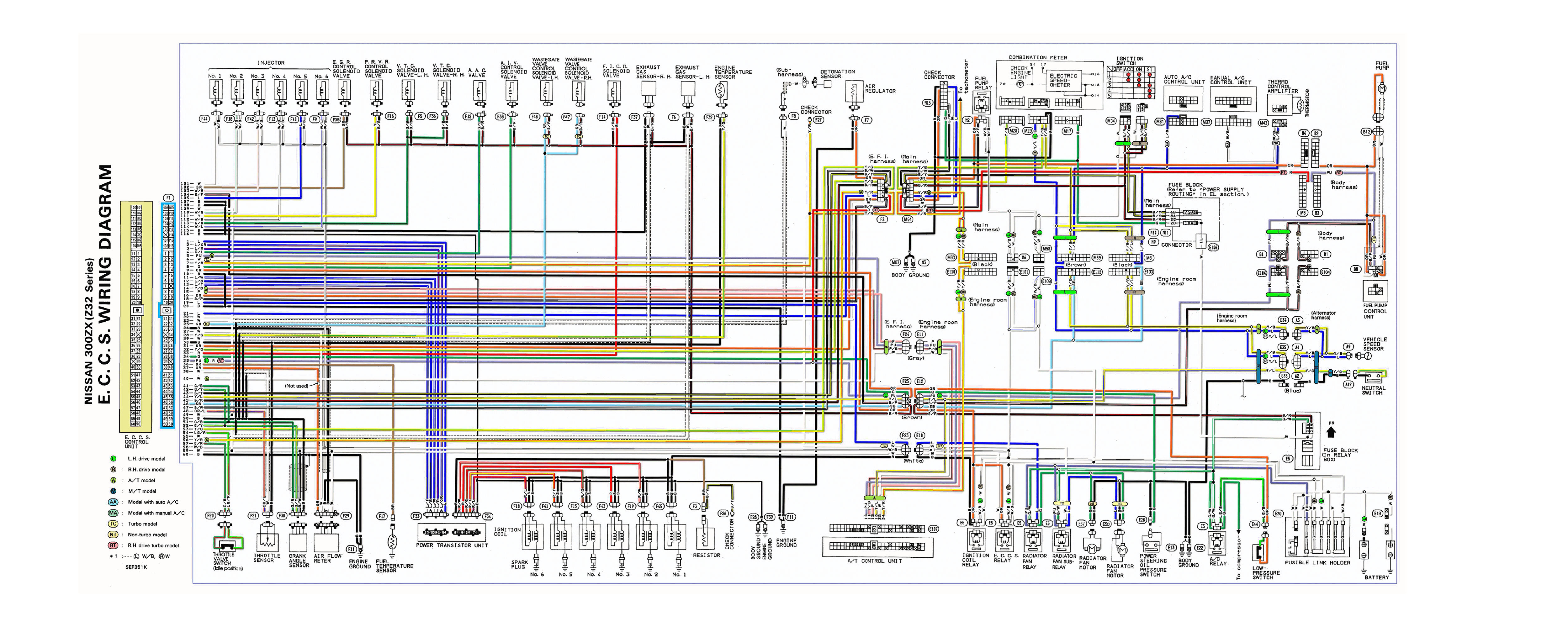
Task: Click the yellow TC turbo model marker
Action: [113, 524]
